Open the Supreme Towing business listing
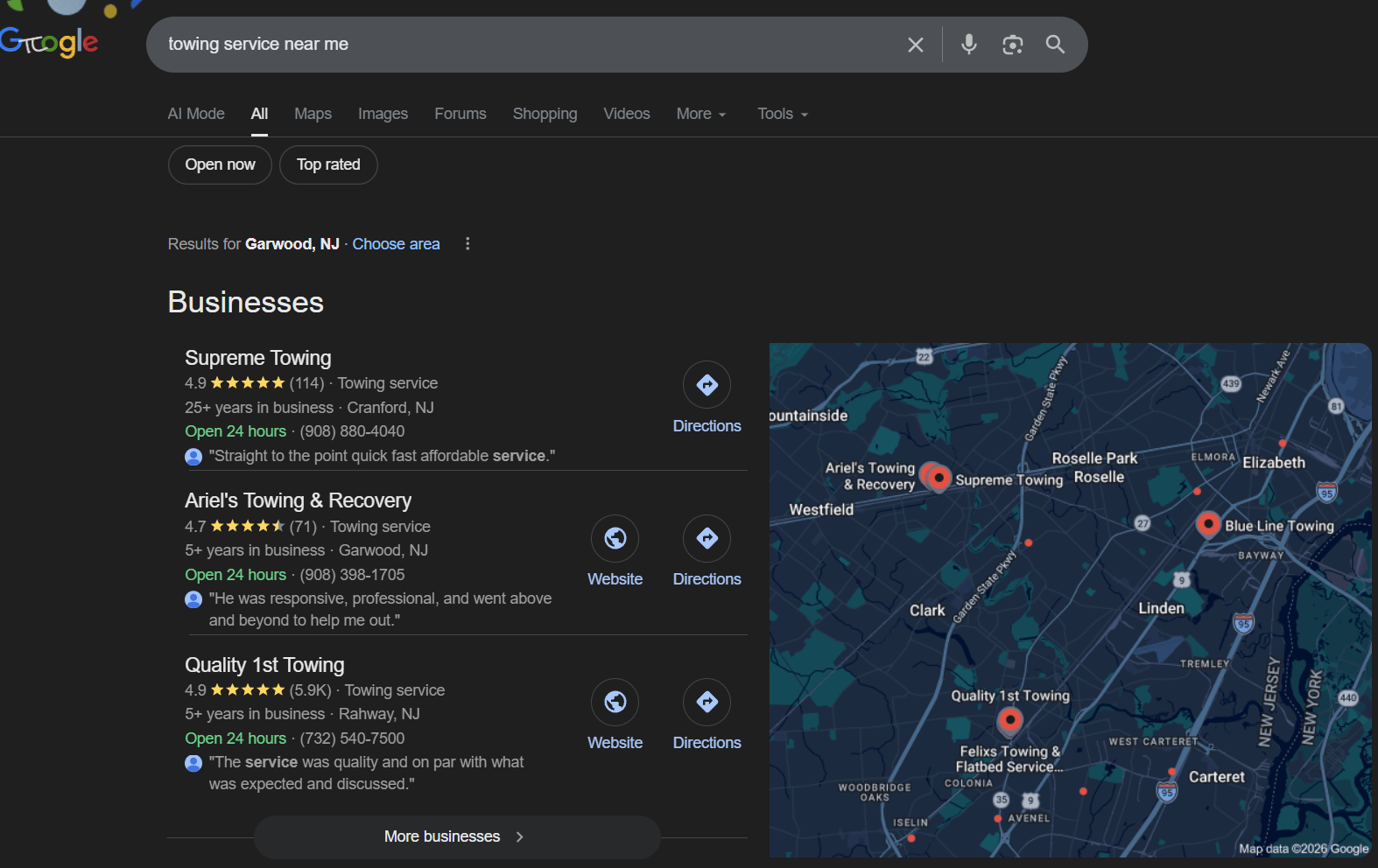 [x=258, y=358]
